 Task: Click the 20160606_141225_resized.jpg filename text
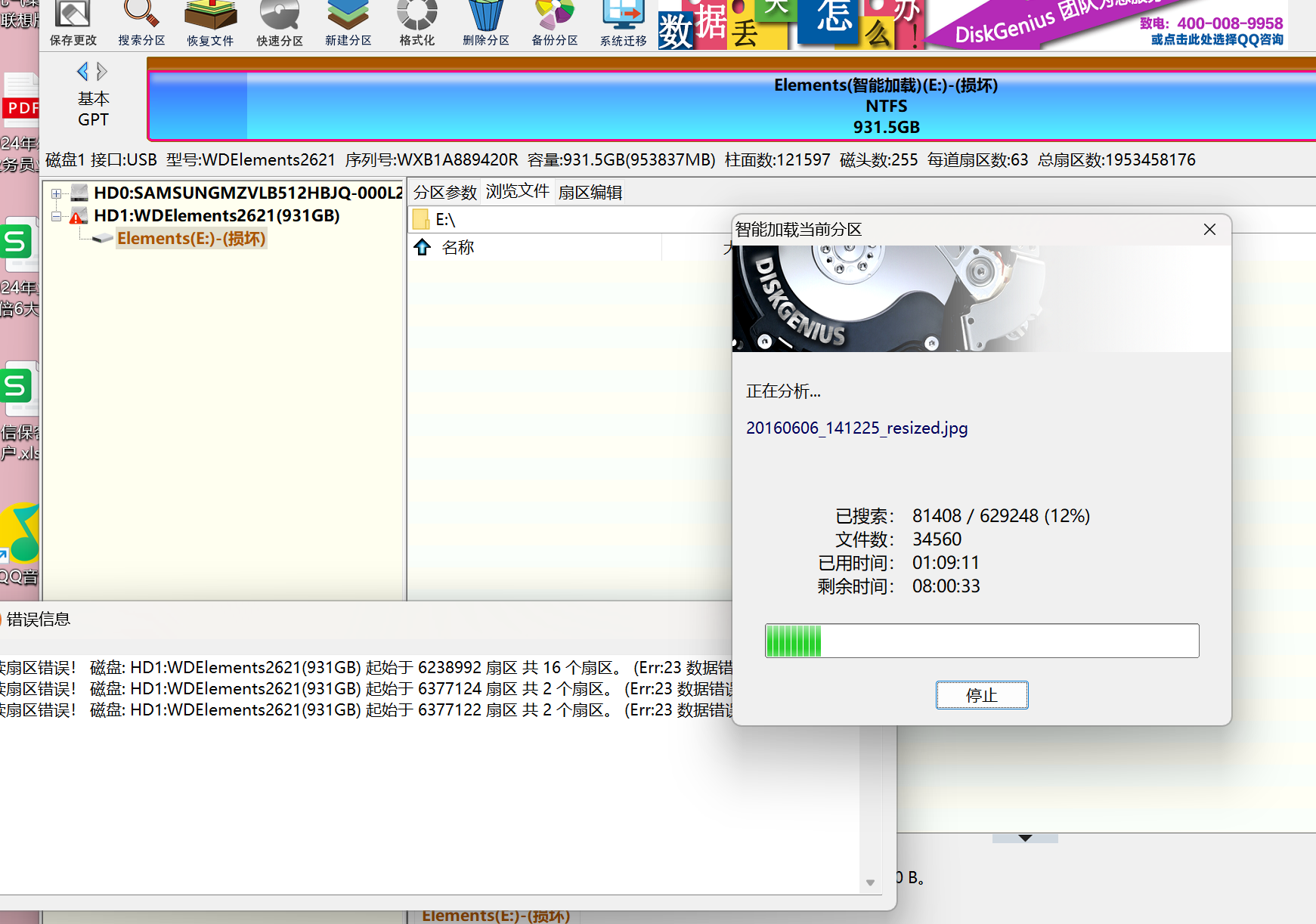coord(856,428)
